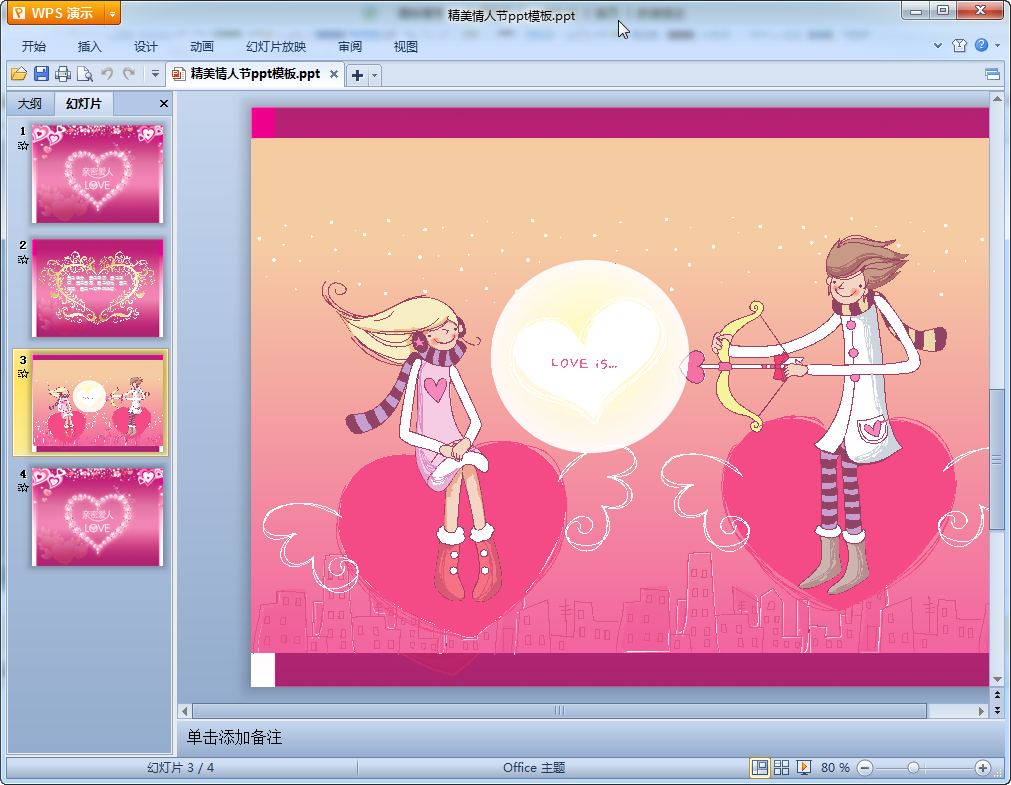This screenshot has width=1011, height=785.
Task: Toggle the ribbon with the collapse chevron
Action: [x=938, y=45]
